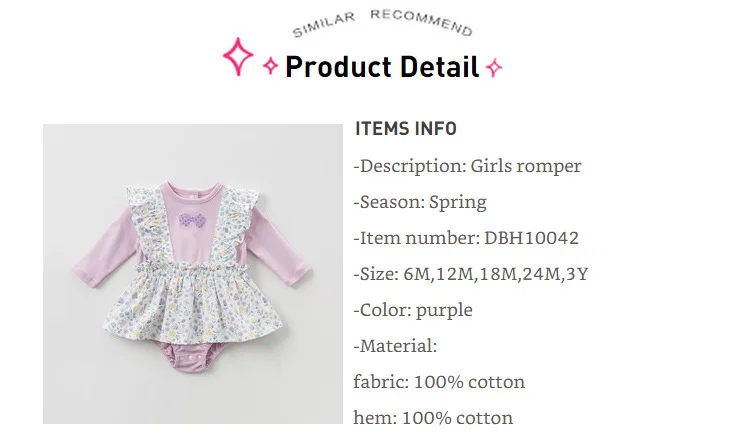Click the ITEMS INFO heading
The height and width of the screenshot is (439, 750).
tap(406, 129)
